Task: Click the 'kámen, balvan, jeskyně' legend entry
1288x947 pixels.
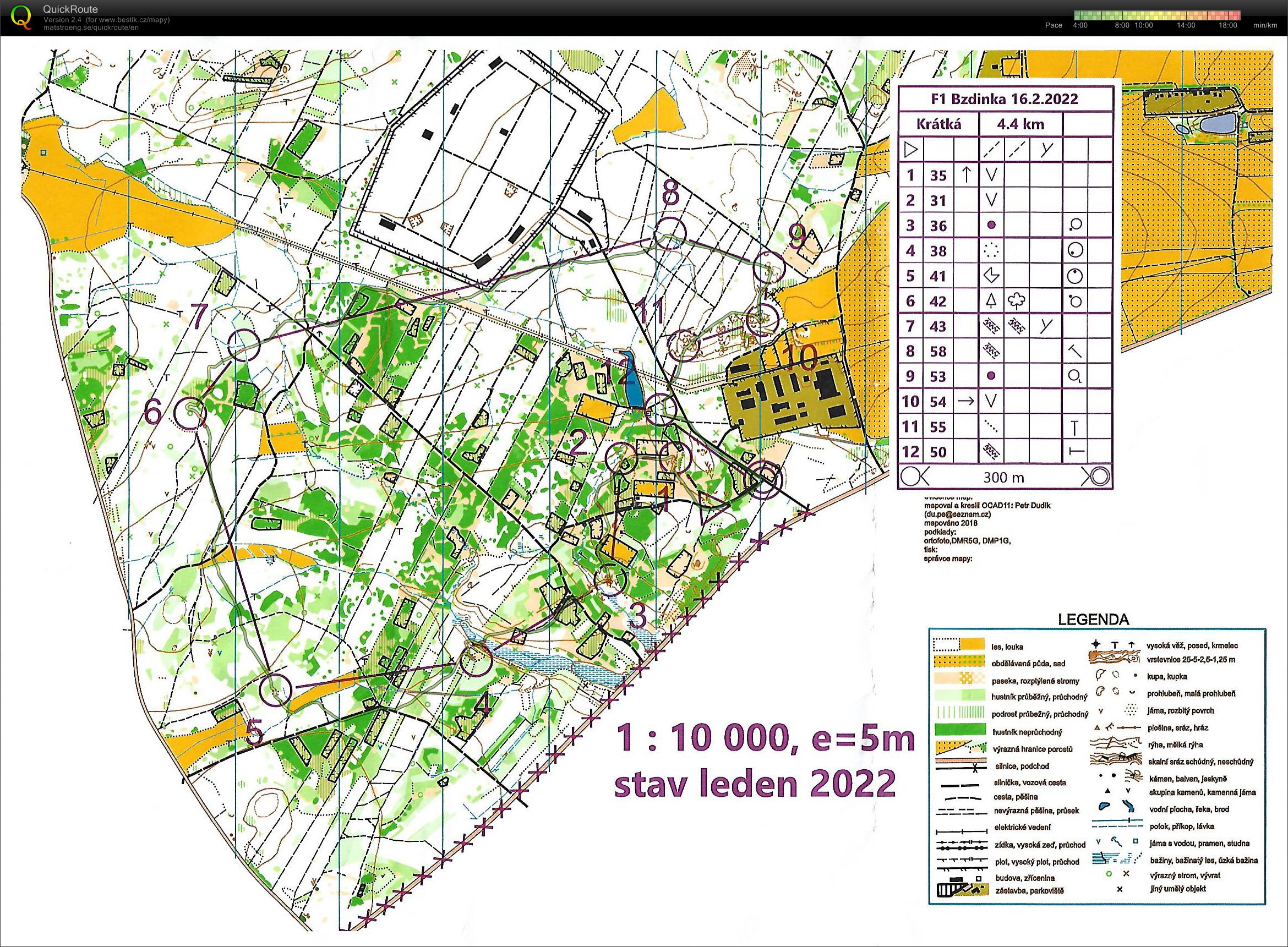Action: (1187, 779)
